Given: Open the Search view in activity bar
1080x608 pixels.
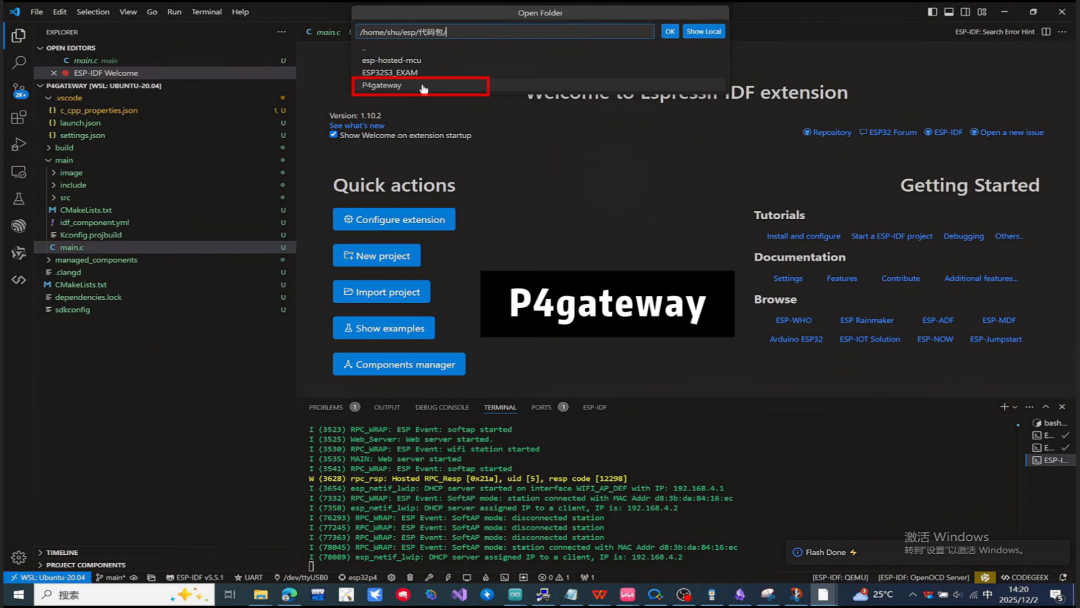Looking at the screenshot, I should pyautogui.click(x=19, y=63).
